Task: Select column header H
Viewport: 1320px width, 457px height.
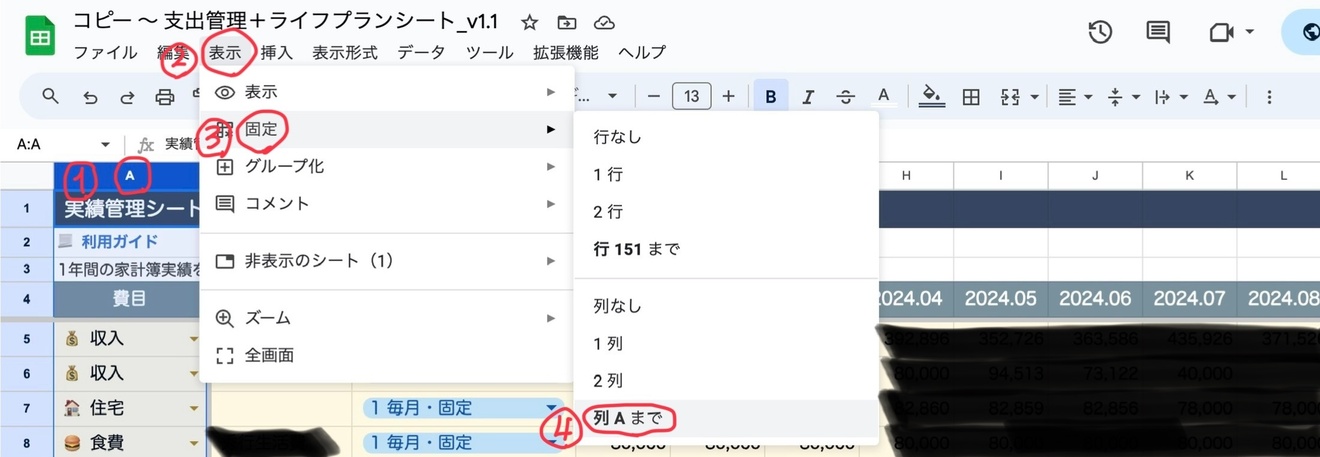Action: click(x=906, y=176)
